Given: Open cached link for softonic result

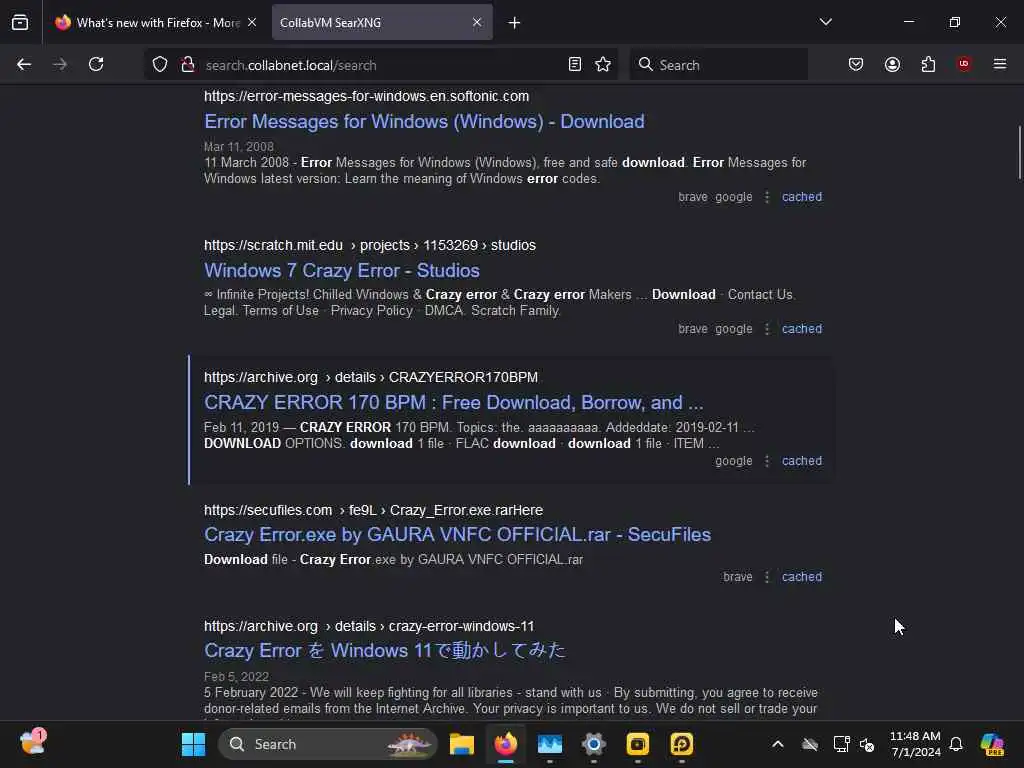Looking at the screenshot, I should (802, 197).
